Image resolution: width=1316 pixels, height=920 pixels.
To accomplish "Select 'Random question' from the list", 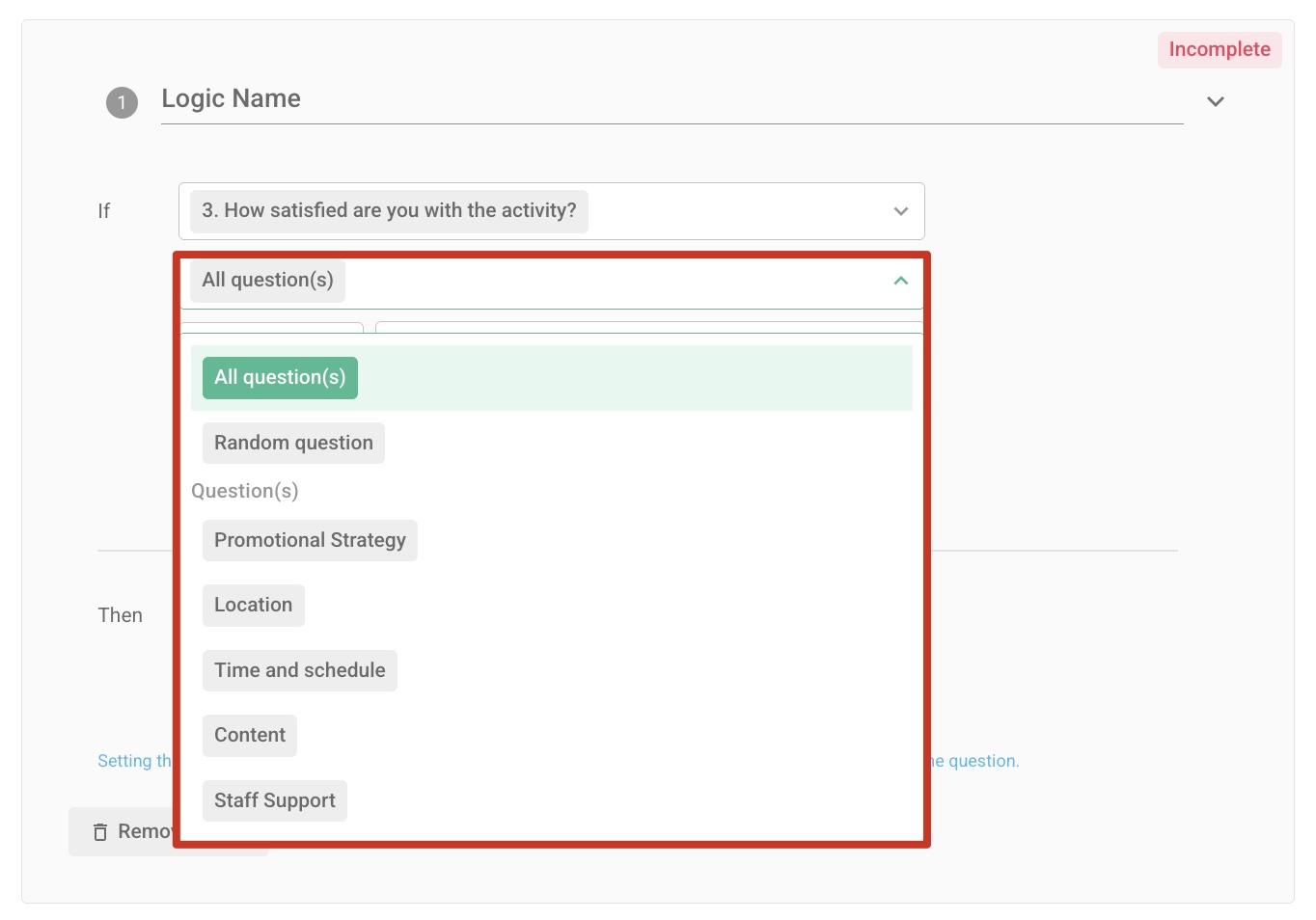I will pyautogui.click(x=292, y=443).
